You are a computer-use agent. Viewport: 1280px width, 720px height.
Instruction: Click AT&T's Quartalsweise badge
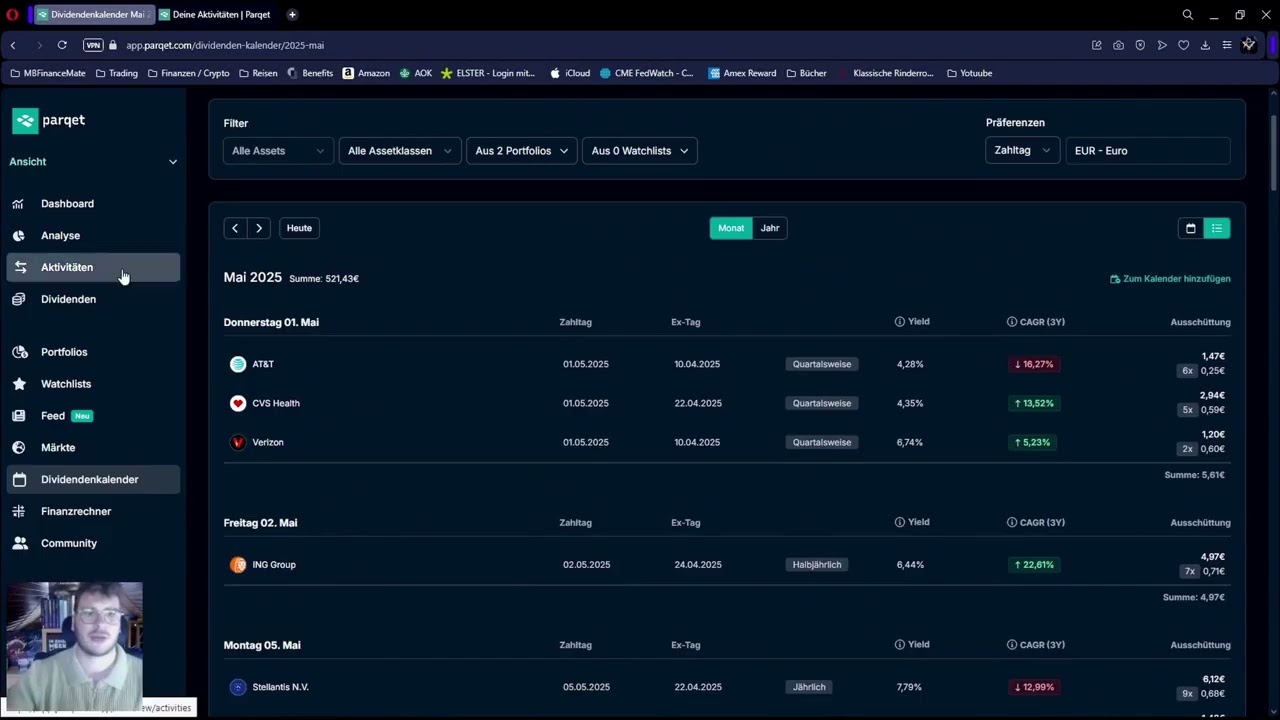(x=822, y=364)
